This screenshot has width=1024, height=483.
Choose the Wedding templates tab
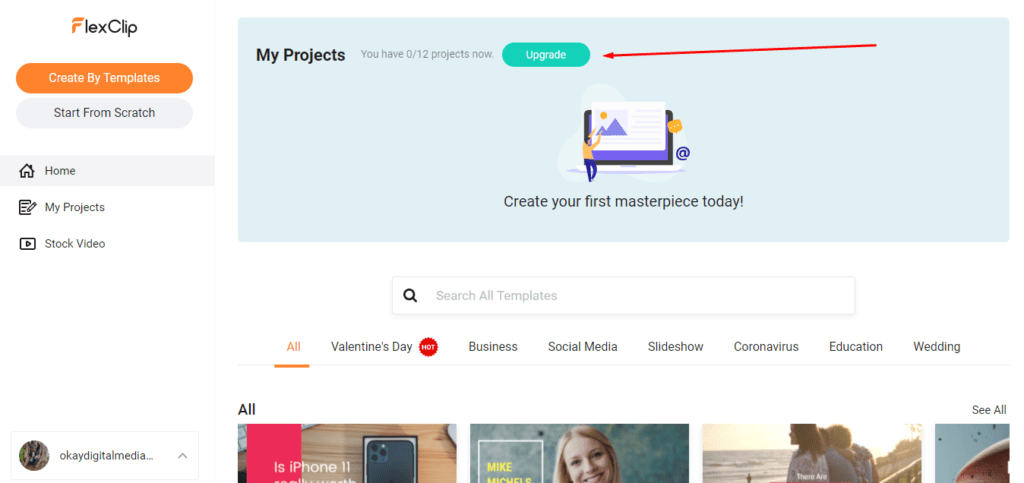click(x=936, y=347)
